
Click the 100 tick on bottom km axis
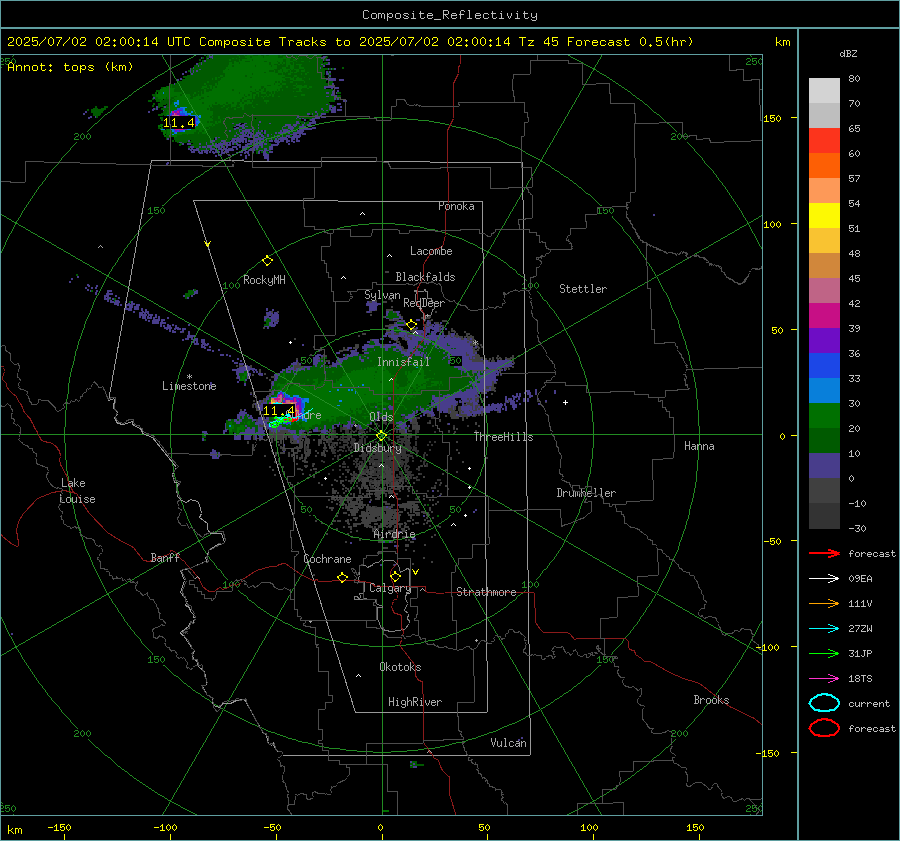589,828
